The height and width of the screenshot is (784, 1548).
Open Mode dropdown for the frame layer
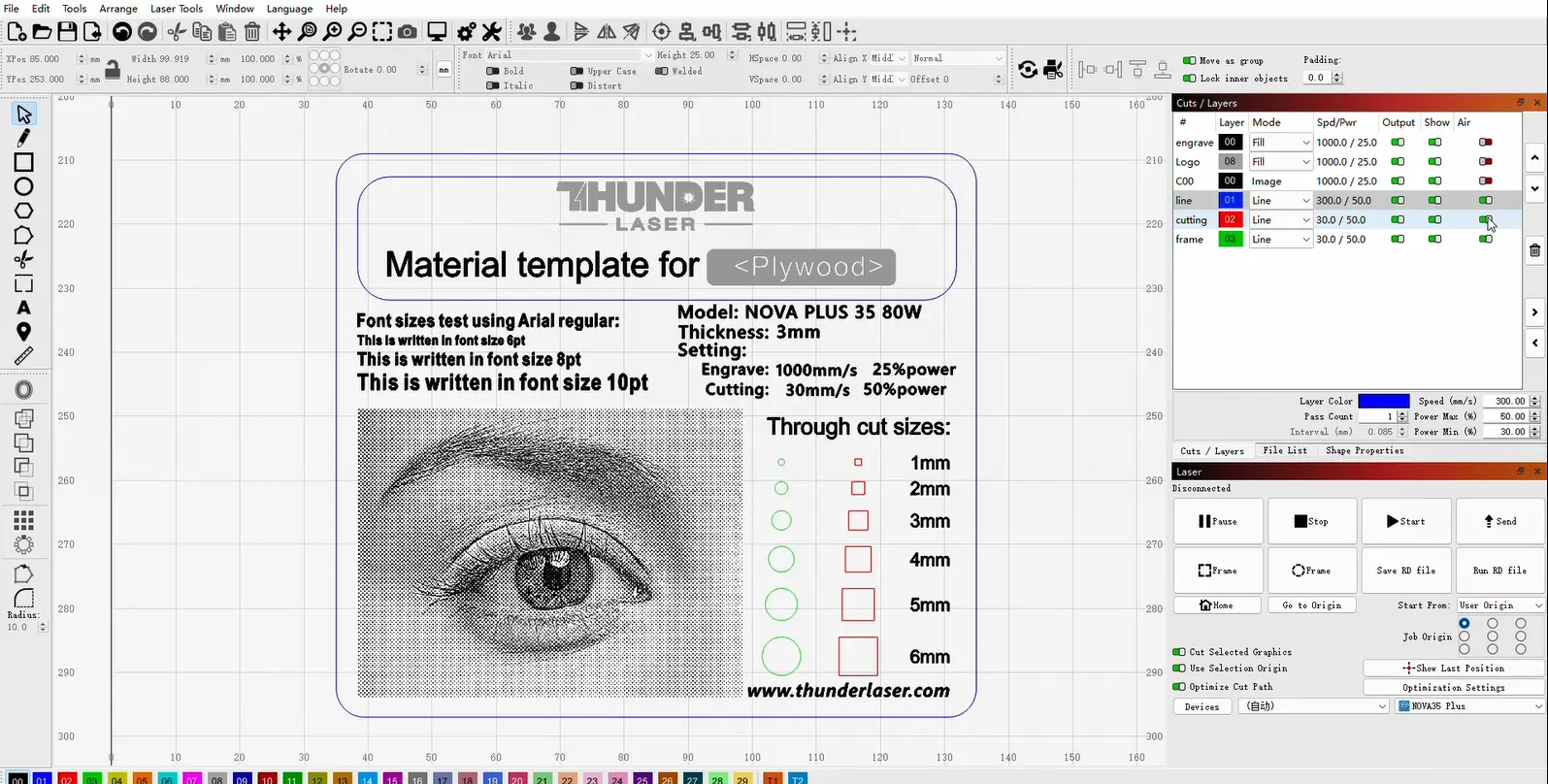pyautogui.click(x=1281, y=240)
